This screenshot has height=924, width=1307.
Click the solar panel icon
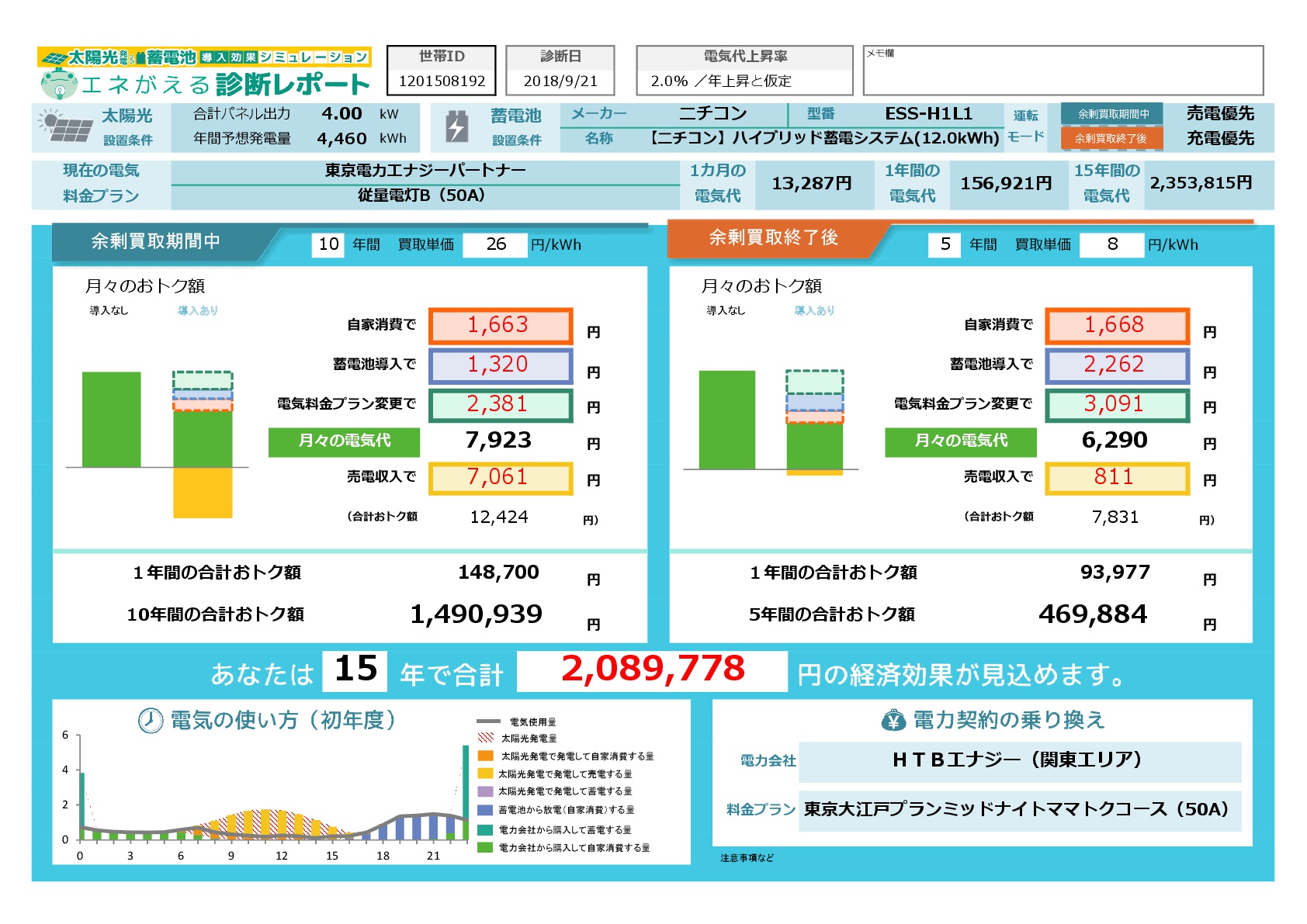point(65,126)
